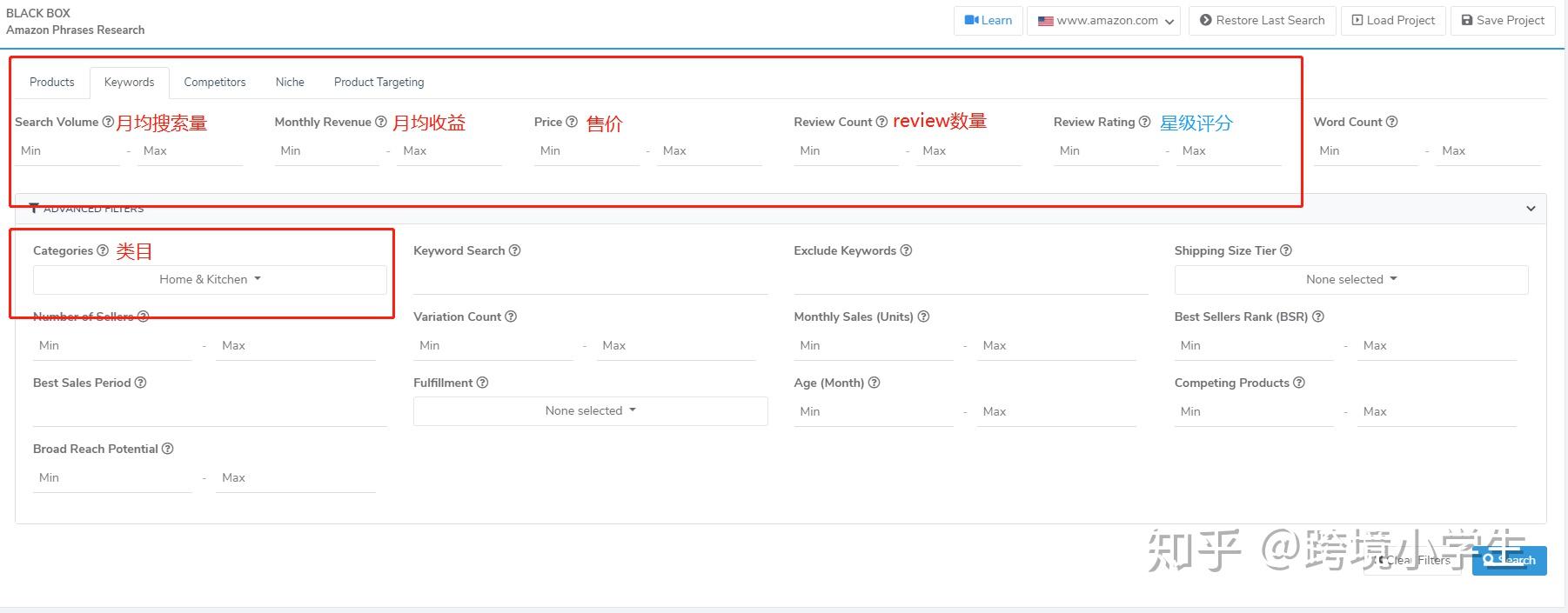Click the Exclude Keywords input field
This screenshot has height=613, width=1568.
pyautogui.click(x=971, y=280)
